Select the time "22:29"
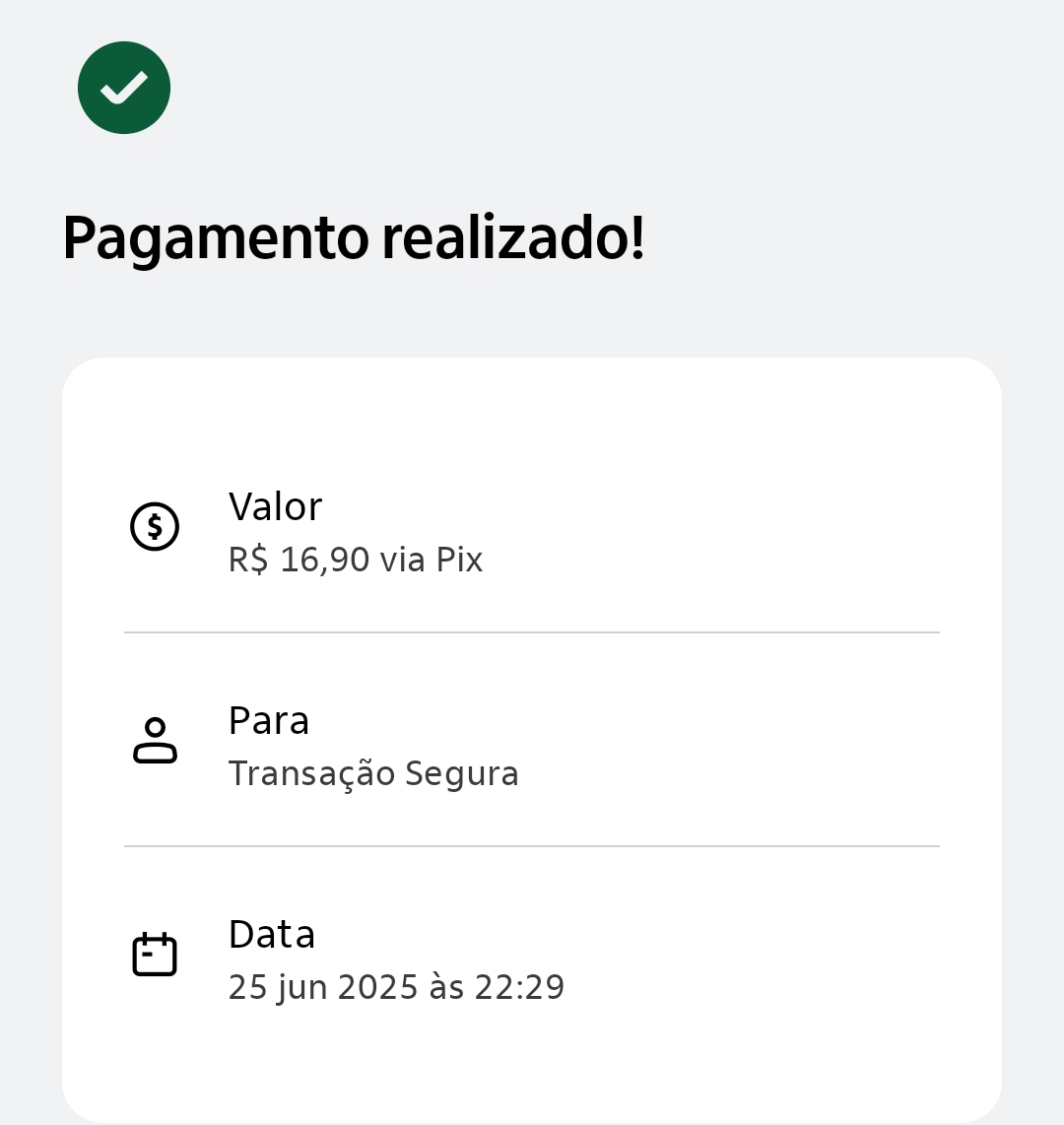1064x1125 pixels. pos(519,988)
